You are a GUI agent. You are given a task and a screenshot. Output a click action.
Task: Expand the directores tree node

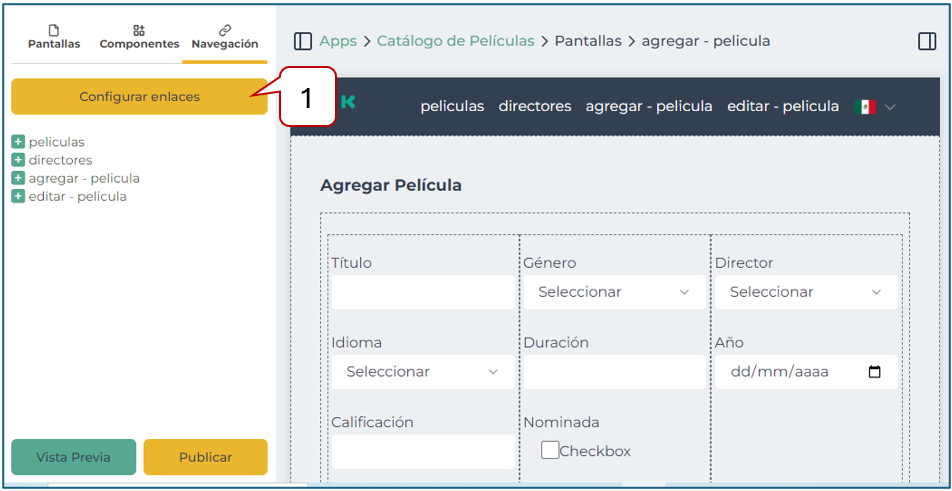pyautogui.click(x=18, y=160)
